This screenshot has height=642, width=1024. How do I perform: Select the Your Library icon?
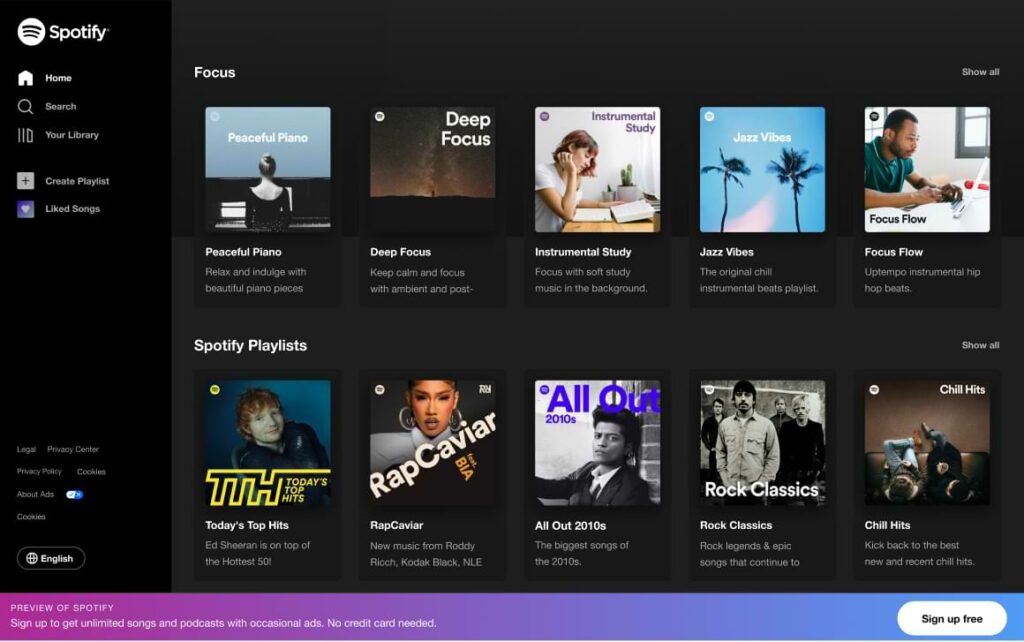[24, 134]
